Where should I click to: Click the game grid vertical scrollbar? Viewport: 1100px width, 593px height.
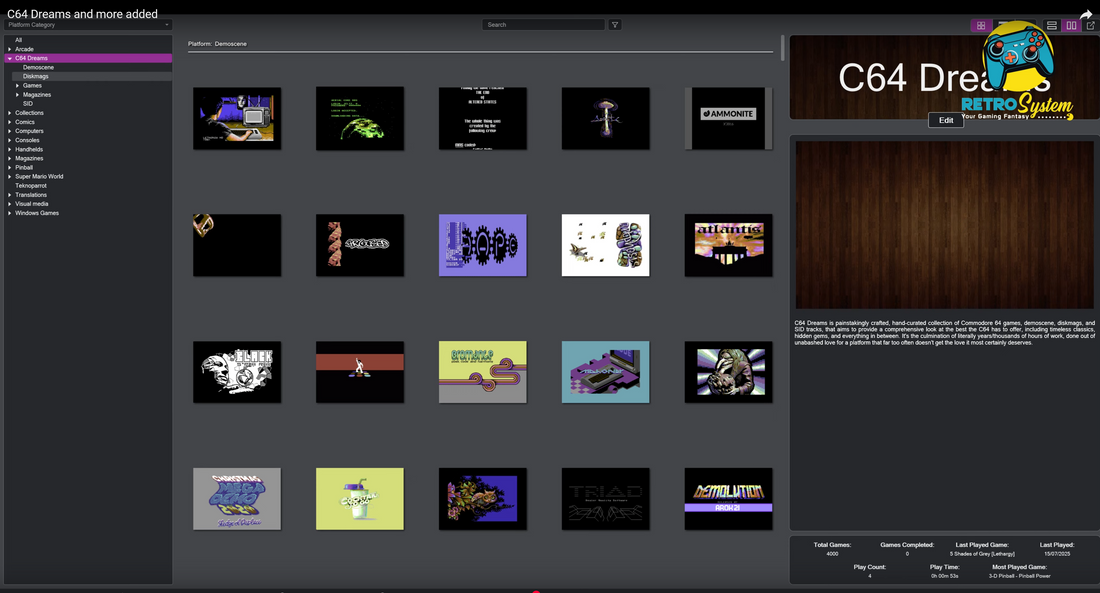click(x=782, y=48)
